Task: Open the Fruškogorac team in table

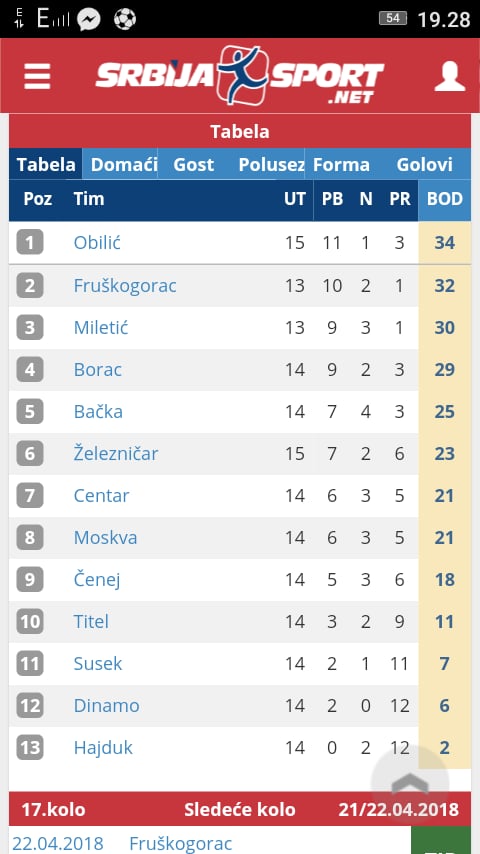Action: click(x=125, y=285)
